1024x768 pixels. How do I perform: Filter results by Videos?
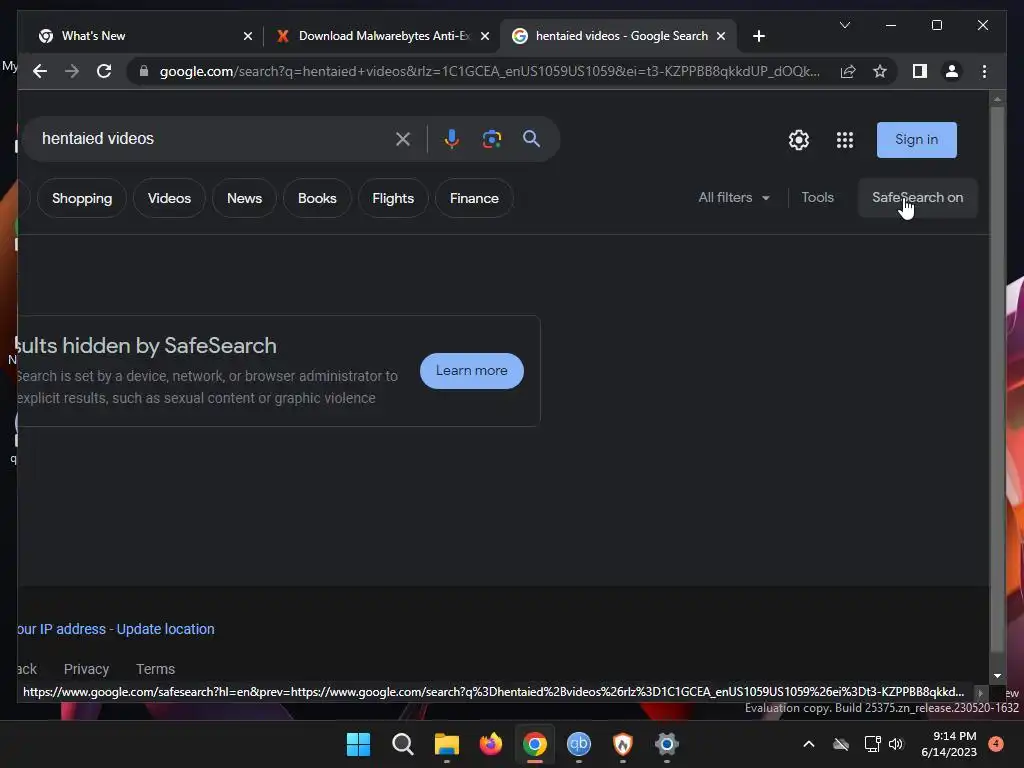click(x=169, y=198)
